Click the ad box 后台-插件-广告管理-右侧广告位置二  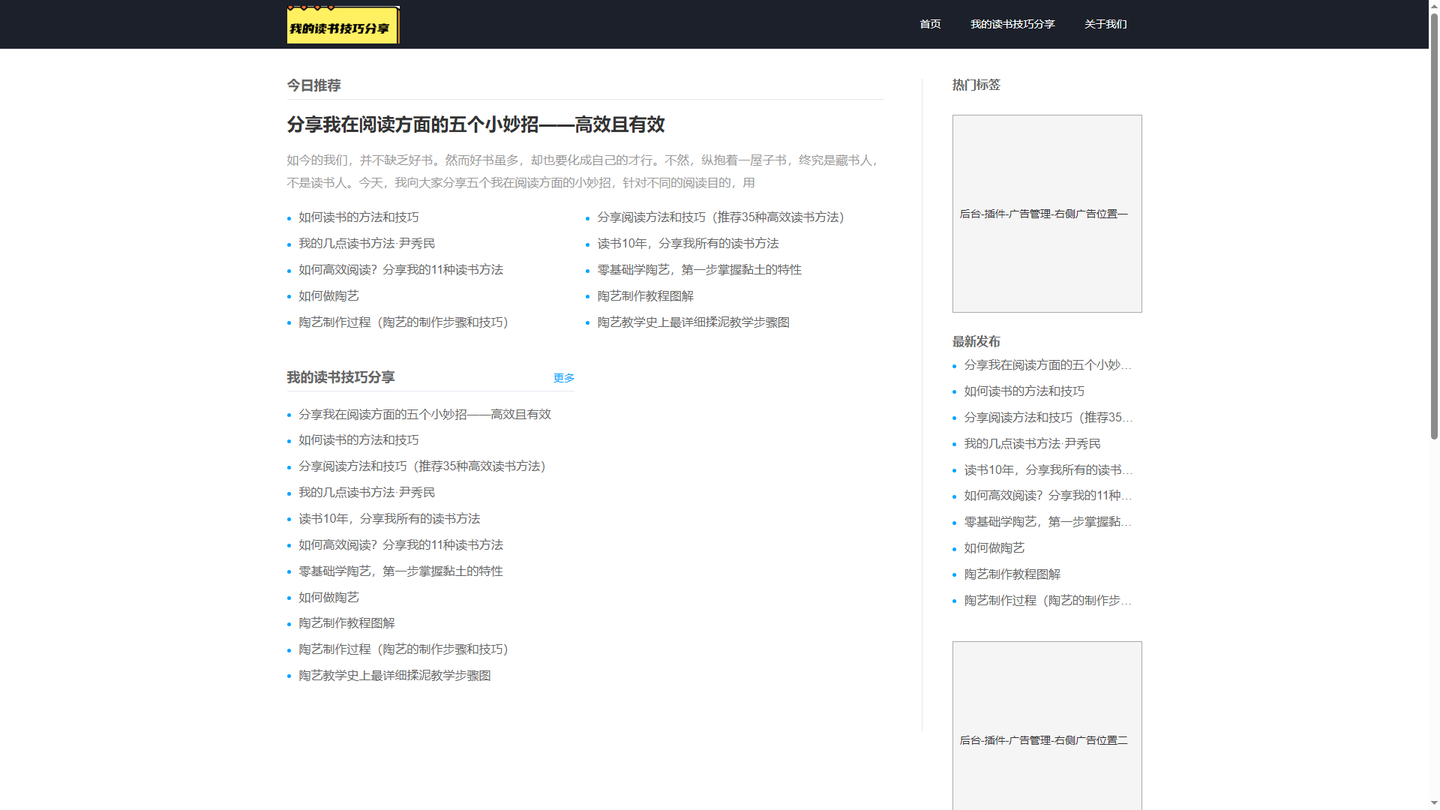(1047, 726)
